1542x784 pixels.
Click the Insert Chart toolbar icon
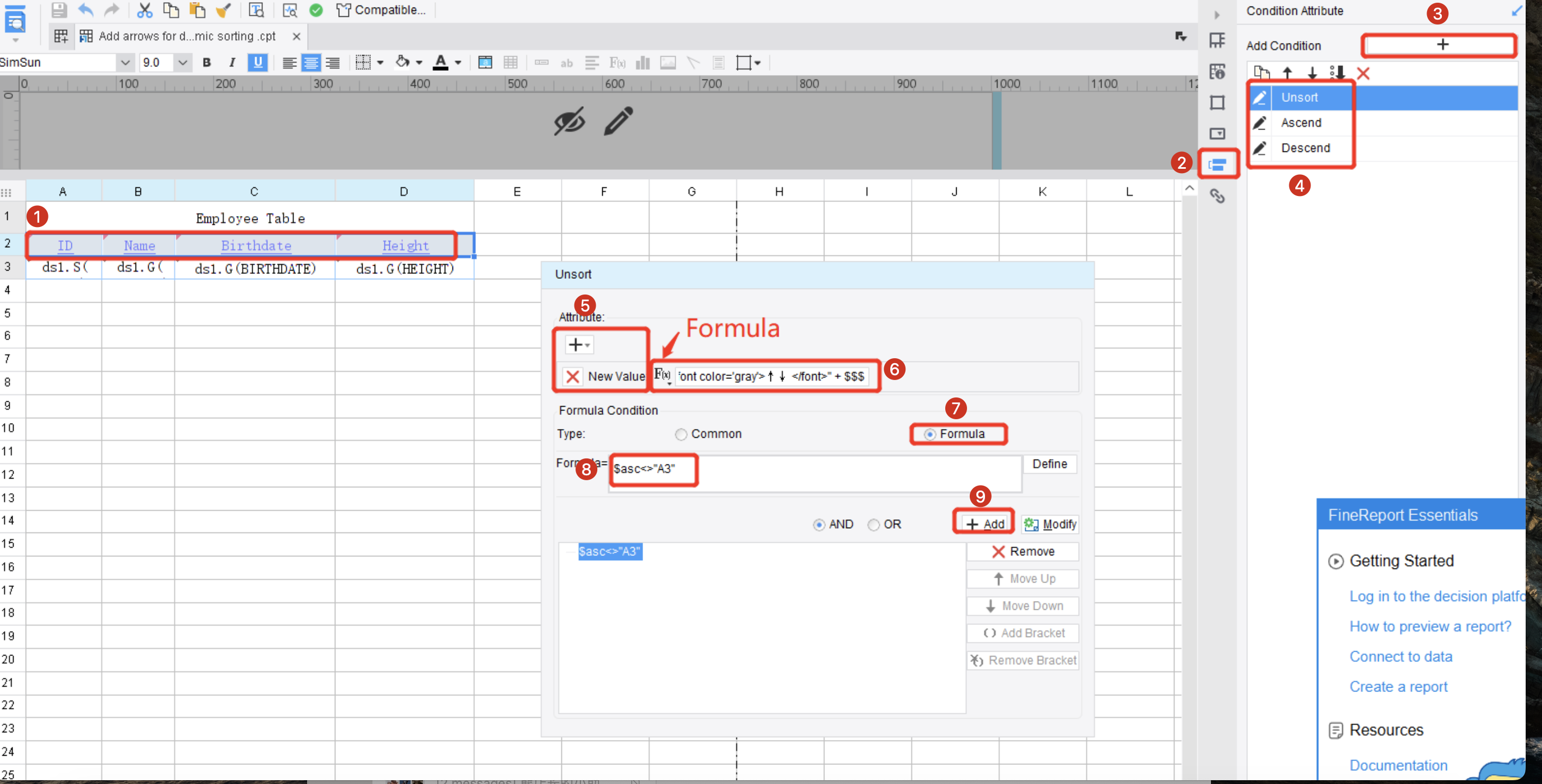[x=642, y=62]
